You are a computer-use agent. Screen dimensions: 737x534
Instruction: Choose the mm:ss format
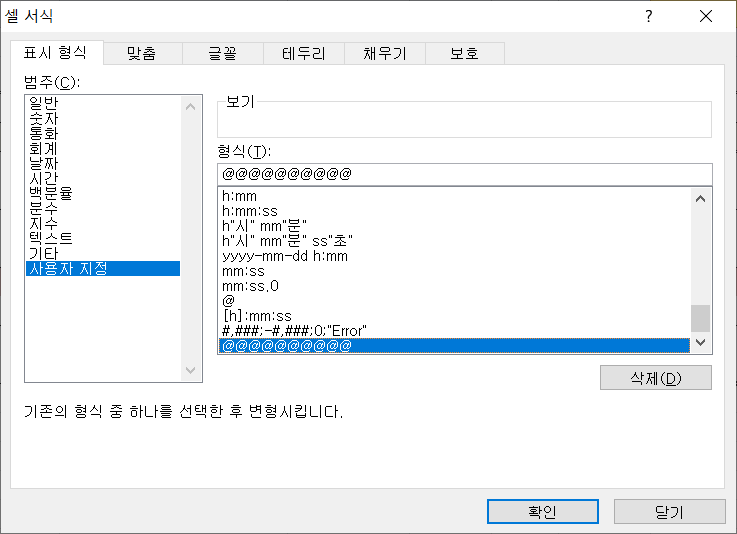coord(455,271)
